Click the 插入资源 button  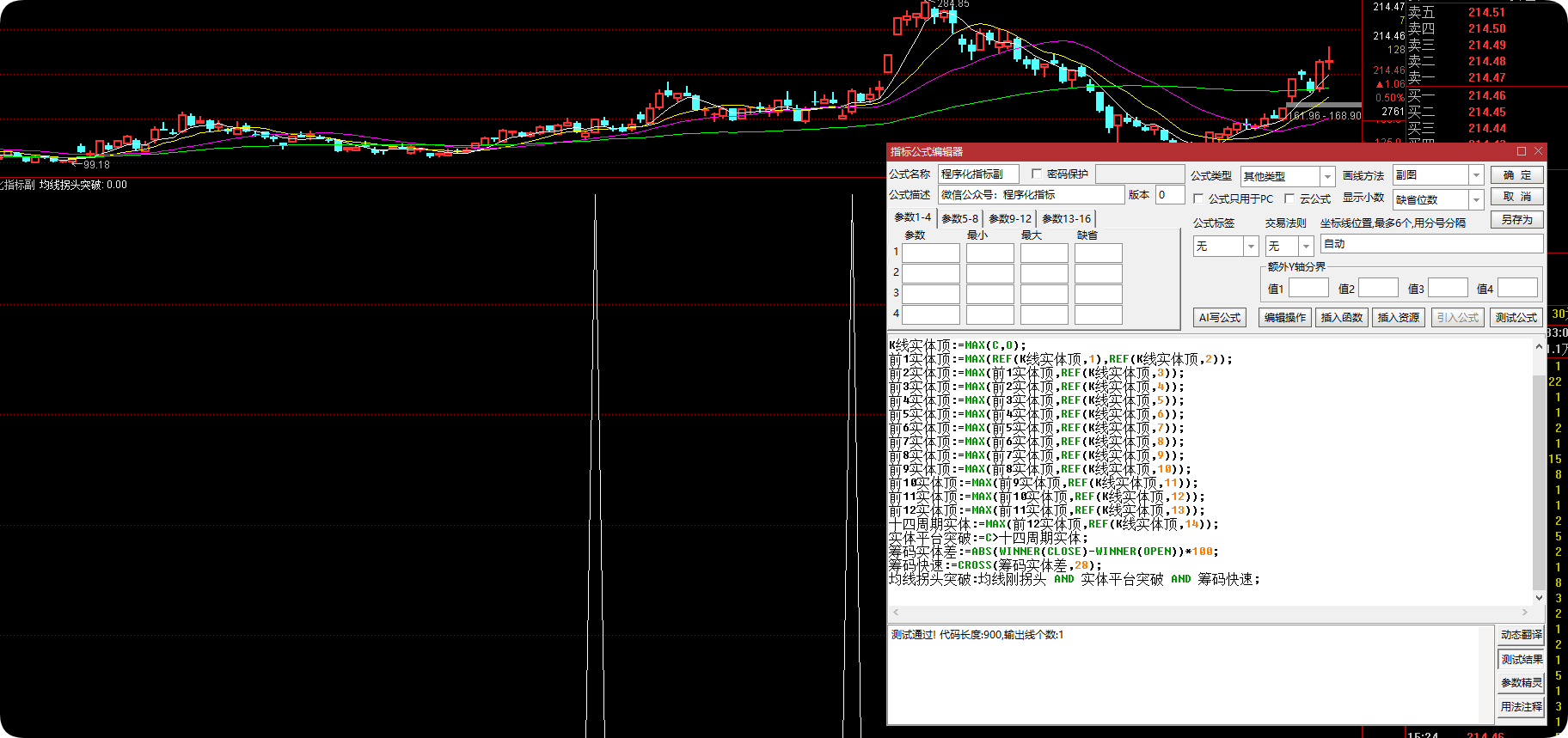tap(1398, 318)
